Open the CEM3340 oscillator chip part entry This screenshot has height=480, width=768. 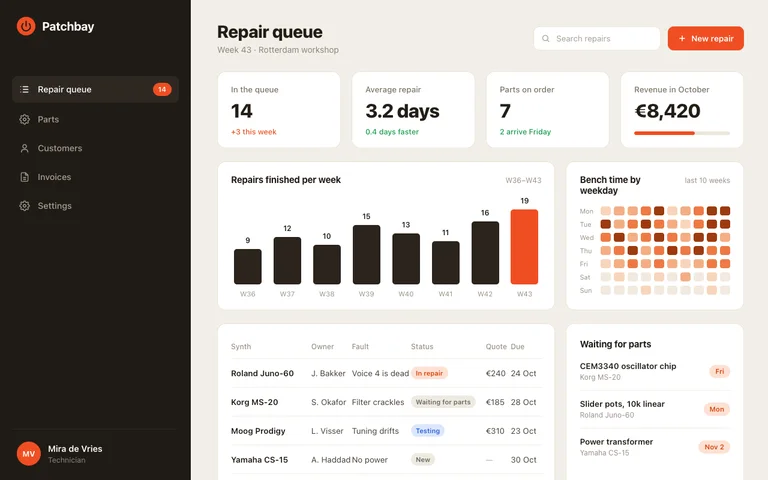(x=654, y=371)
